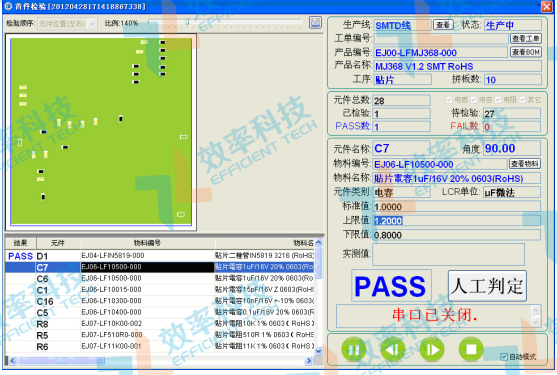Click the green pause playback button
Viewport: 557px width, 375px height.
[x=353, y=350]
